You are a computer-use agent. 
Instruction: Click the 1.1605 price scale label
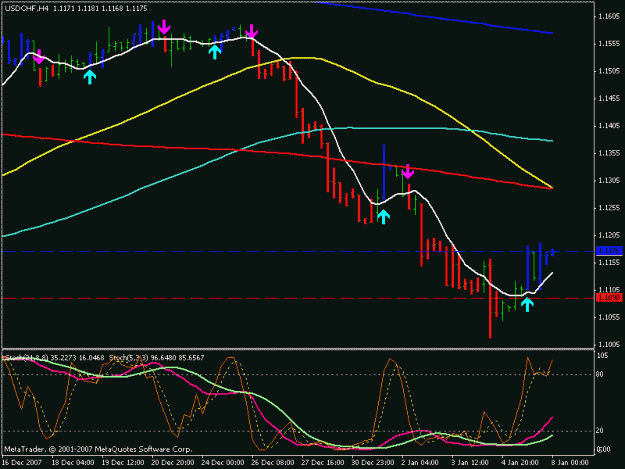tap(609, 16)
